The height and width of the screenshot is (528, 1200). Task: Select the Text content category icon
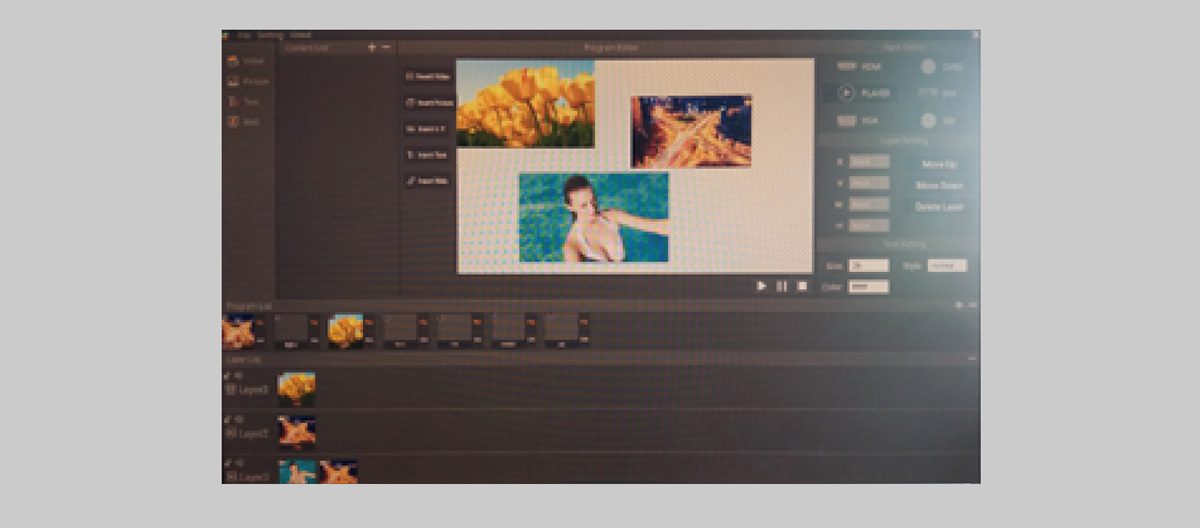pyautogui.click(x=232, y=102)
